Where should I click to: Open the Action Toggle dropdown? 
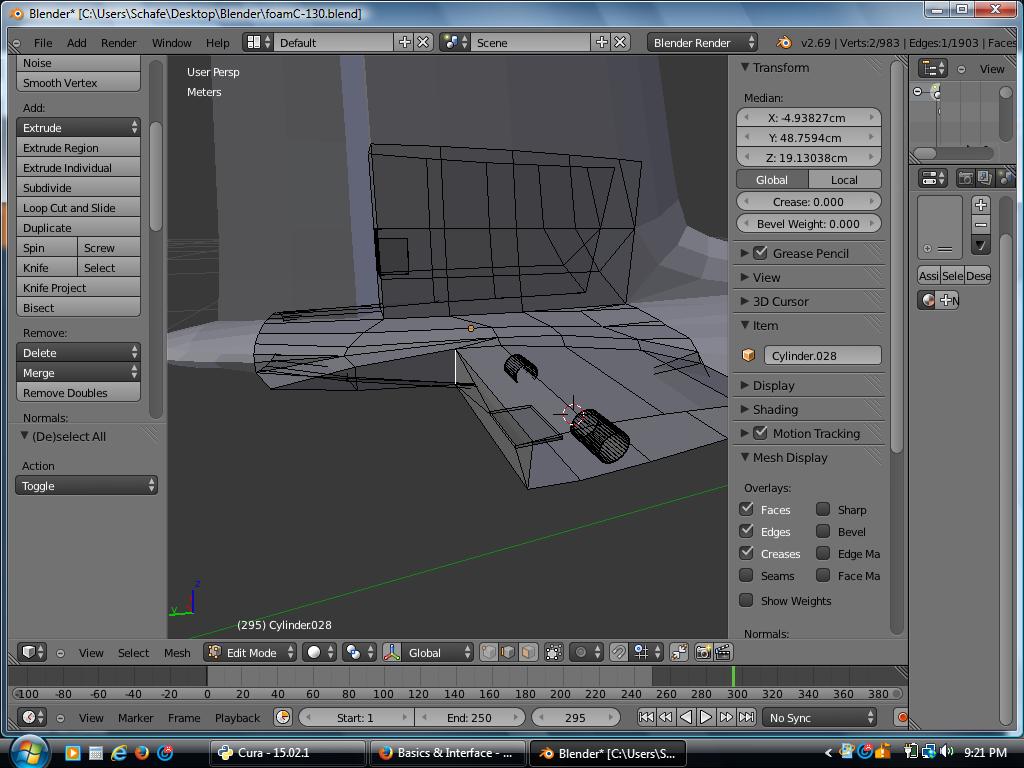[86, 485]
